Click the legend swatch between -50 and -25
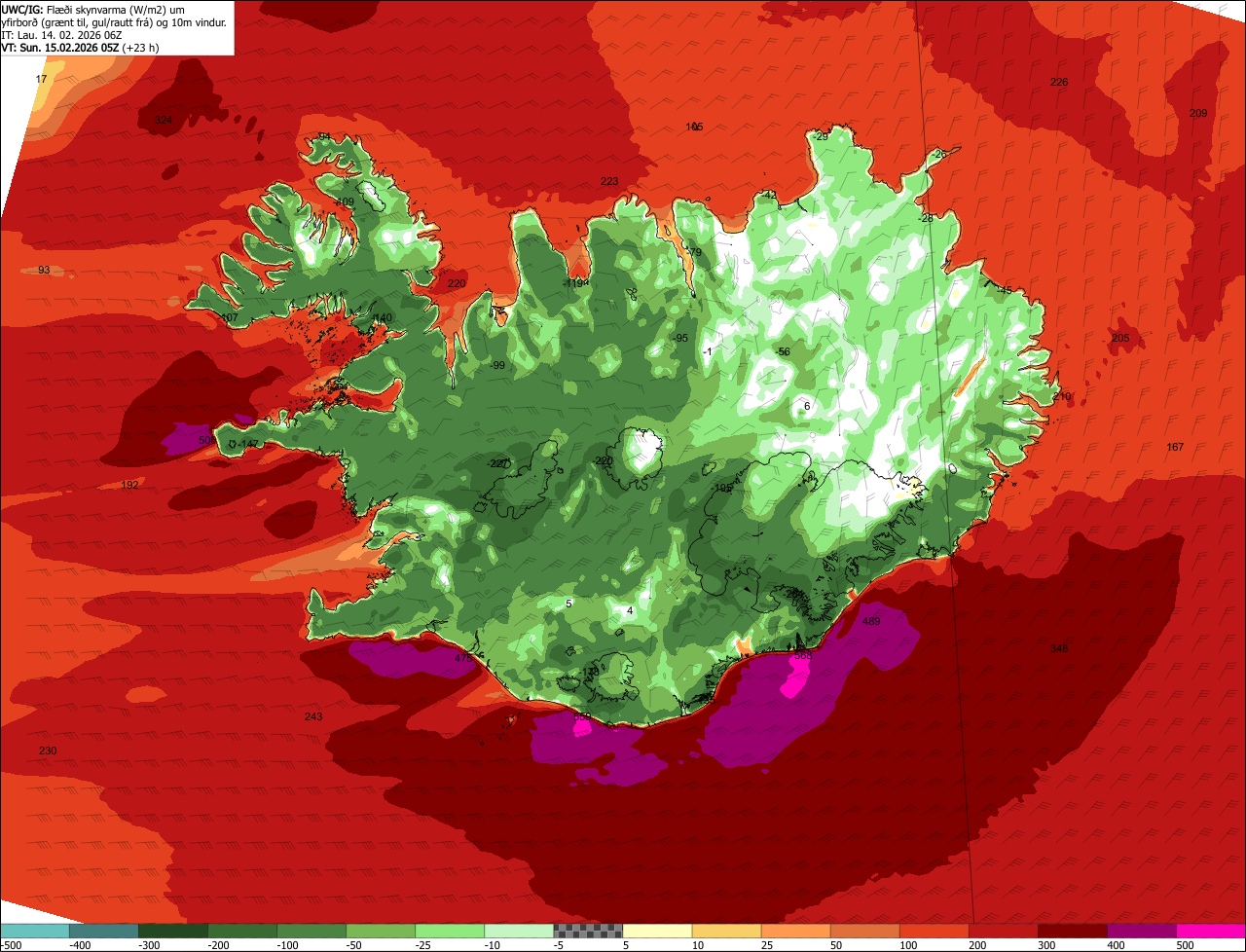 (381, 931)
